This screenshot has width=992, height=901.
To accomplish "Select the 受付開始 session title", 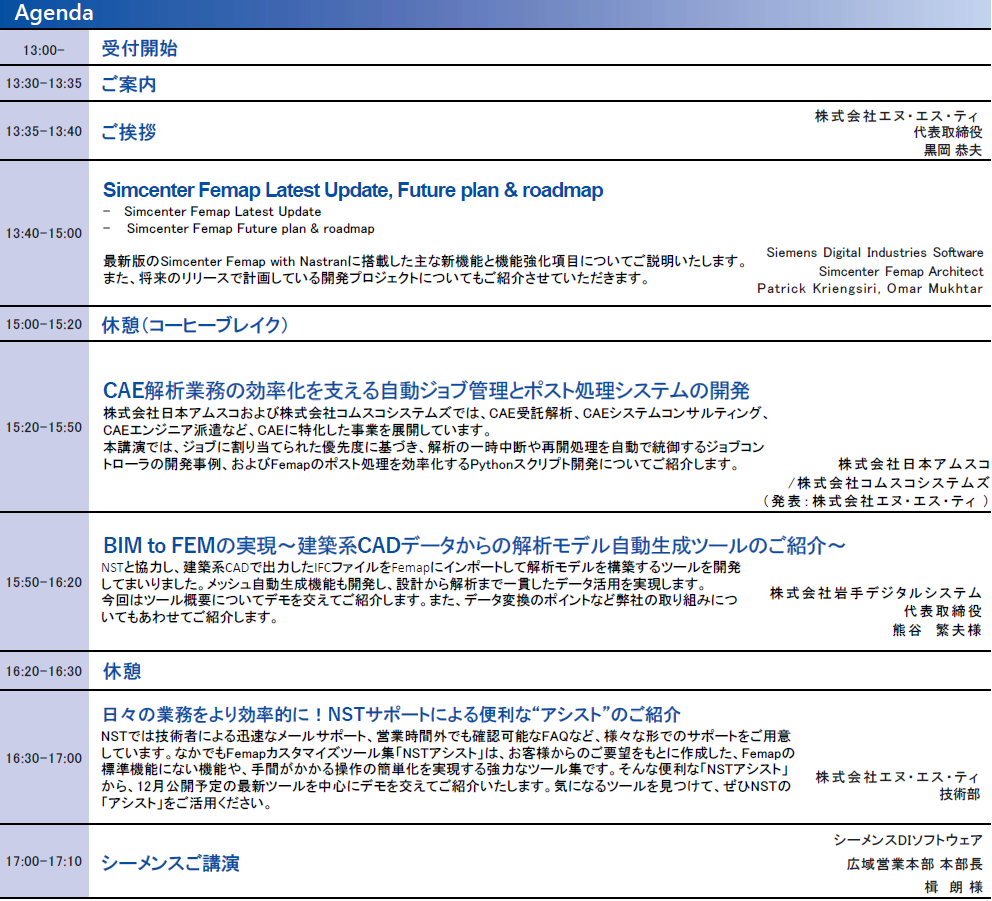I will point(140,49).
